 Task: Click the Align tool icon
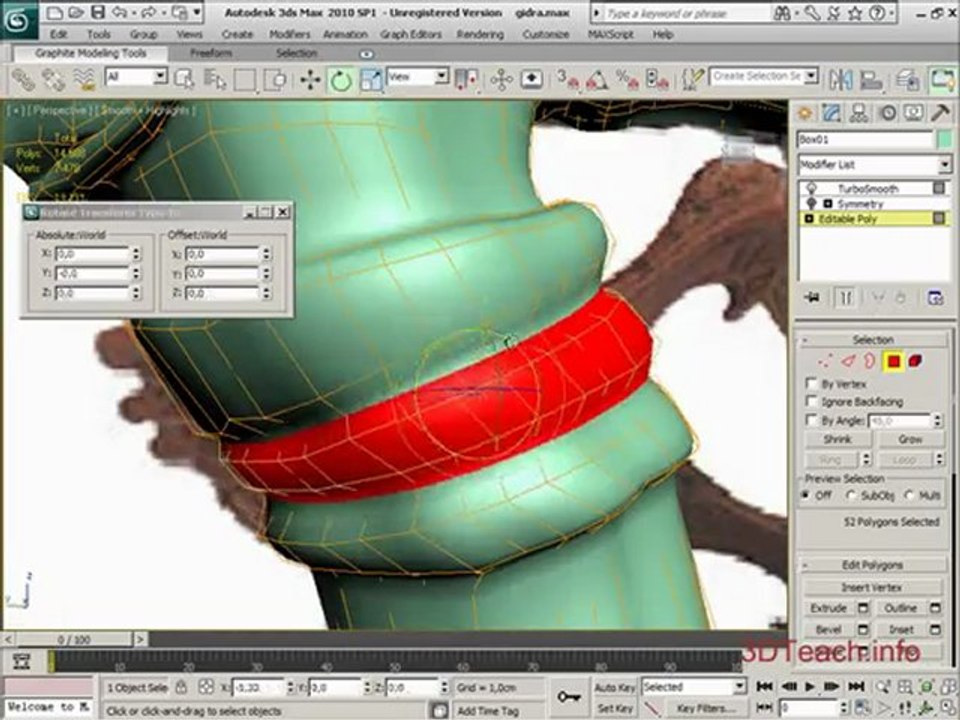871,80
